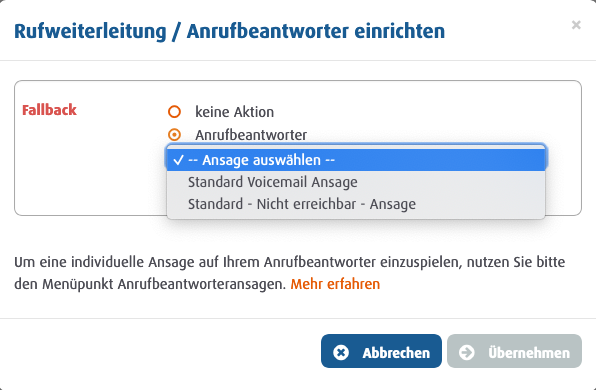Screen dimensions: 596x390
Task: Click the keine Aktion label text
Action: coord(235,112)
